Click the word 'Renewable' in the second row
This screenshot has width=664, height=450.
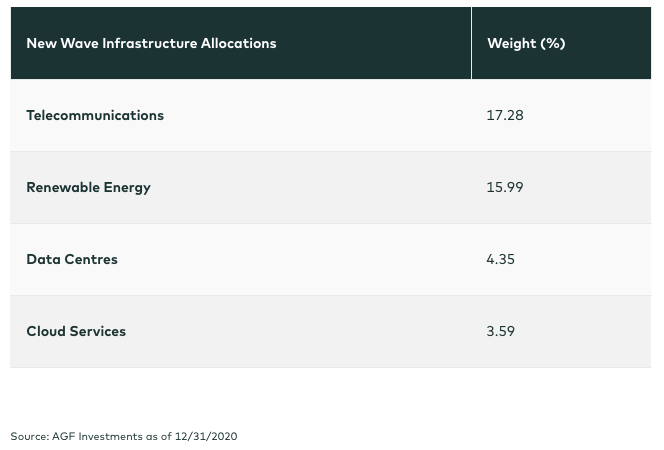click(x=63, y=187)
